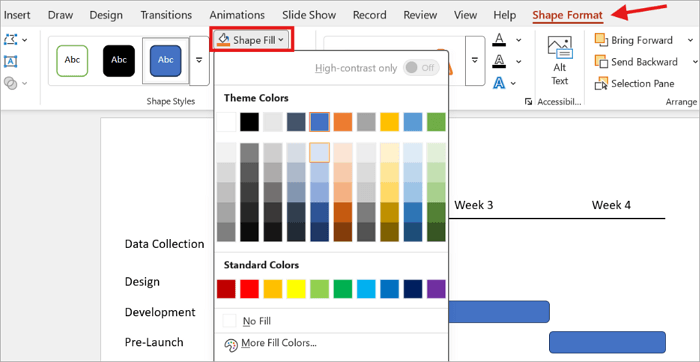
Task: Click the Week 3 heading
Action: [474, 205]
